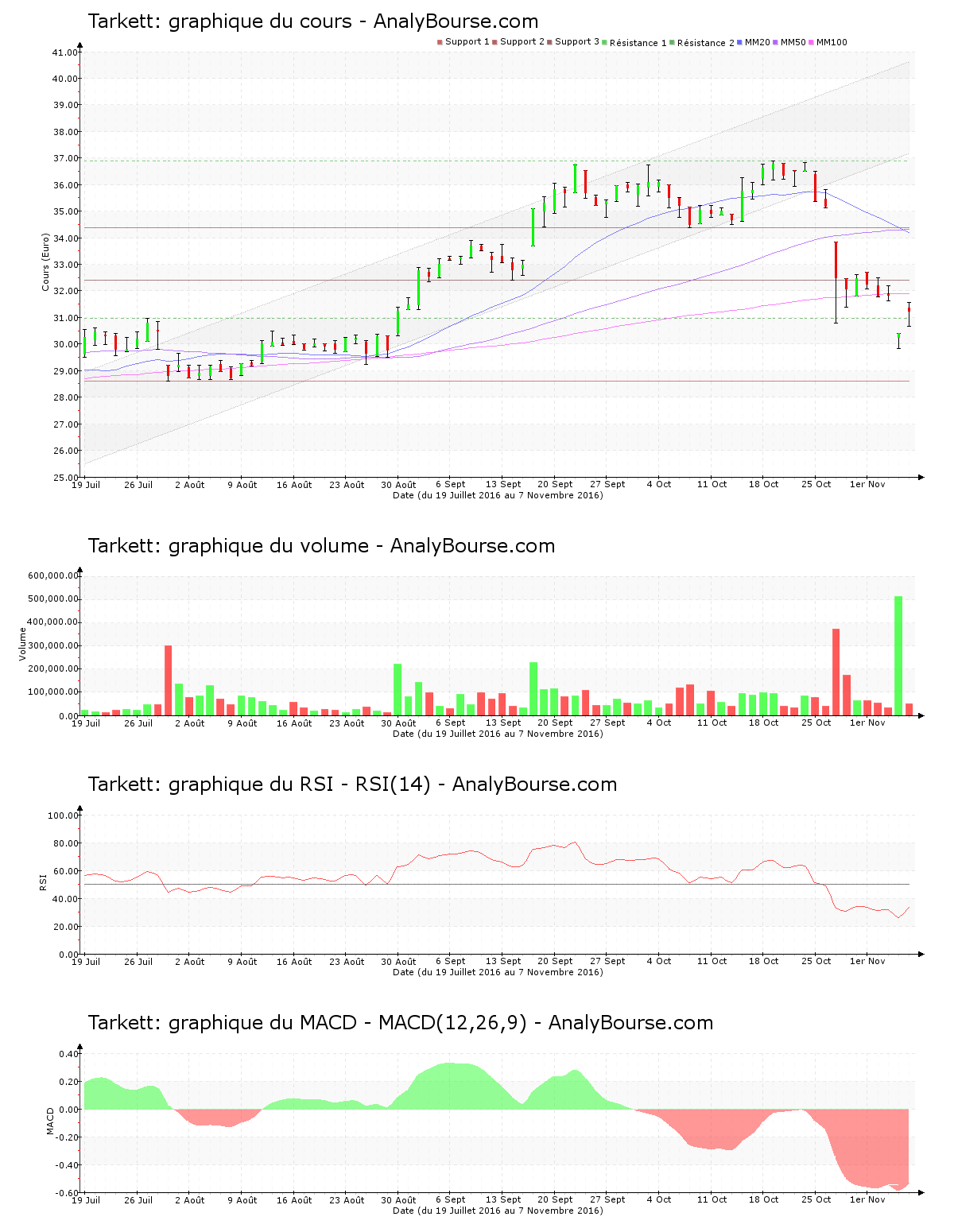The height and width of the screenshot is (1232, 954).
Task: Select the Support 2 legend label
Action: 522,42
